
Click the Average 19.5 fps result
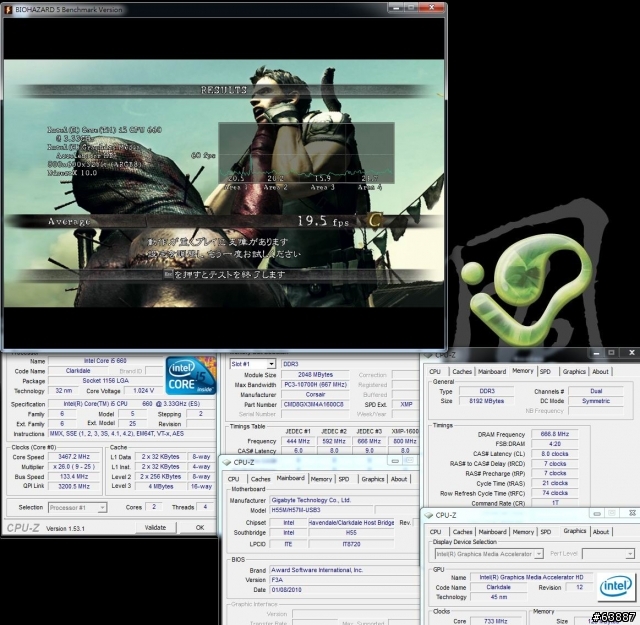coord(323,221)
